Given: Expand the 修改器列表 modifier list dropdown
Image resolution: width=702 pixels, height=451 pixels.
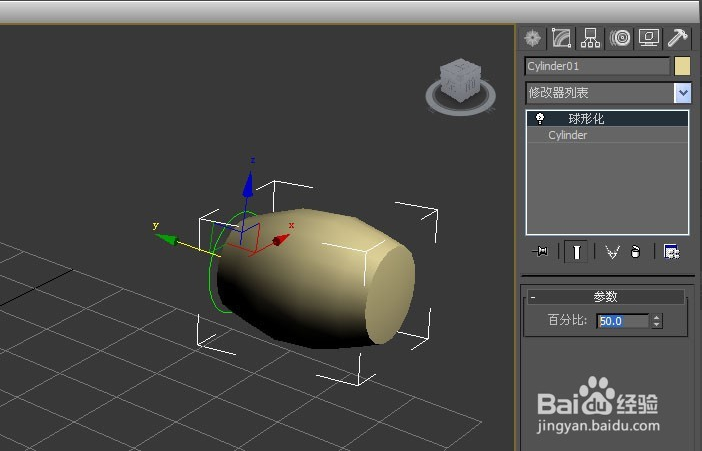Looking at the screenshot, I should [x=682, y=93].
